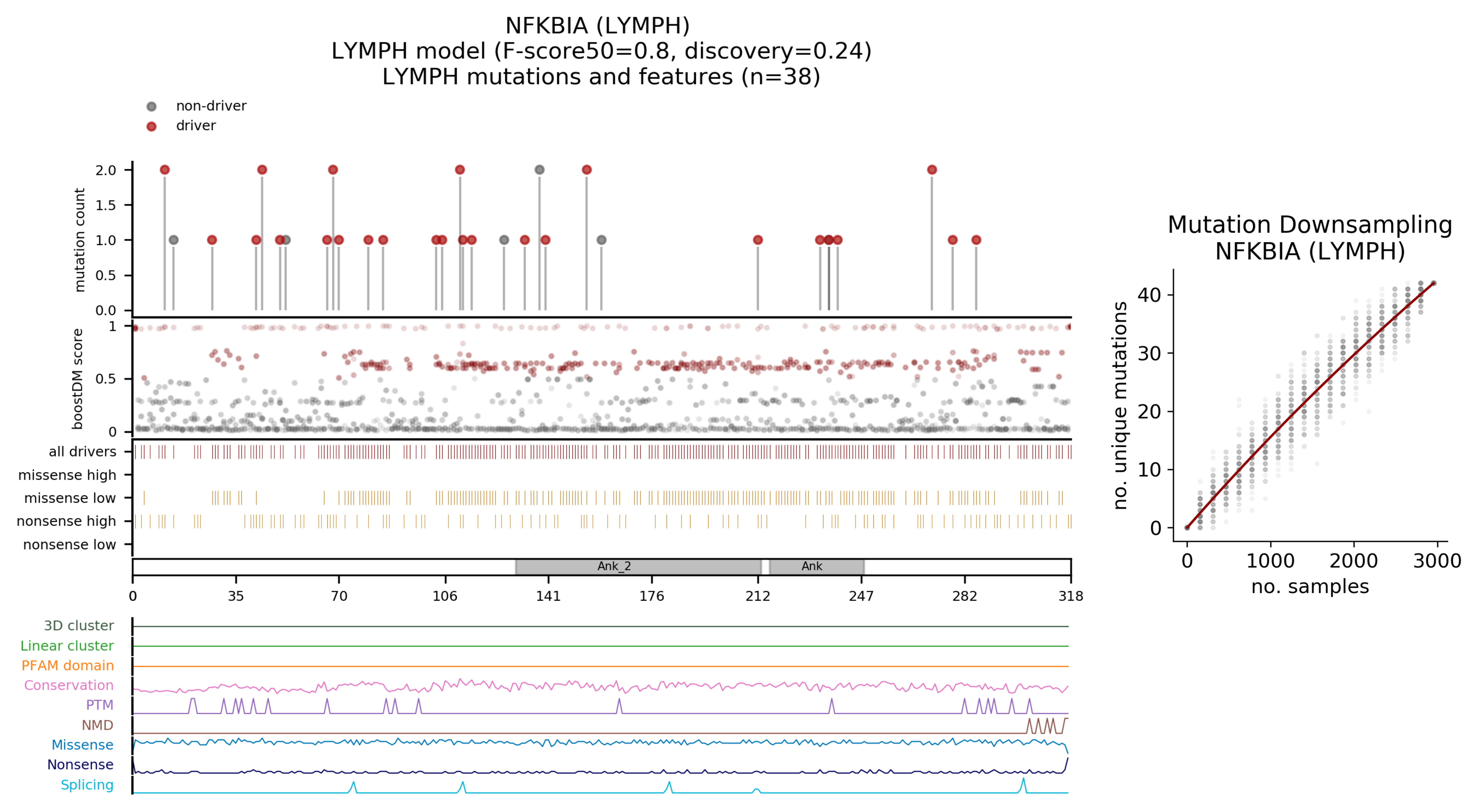Click the PFAM domain orange label
Image resolution: width=1474 pixels, height=812 pixels.
tap(68, 666)
